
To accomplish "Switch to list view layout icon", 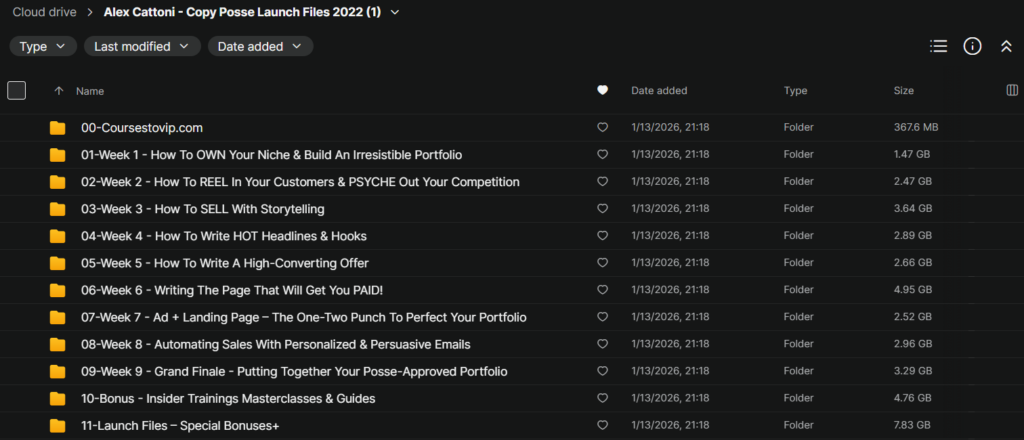I will tap(938, 46).
